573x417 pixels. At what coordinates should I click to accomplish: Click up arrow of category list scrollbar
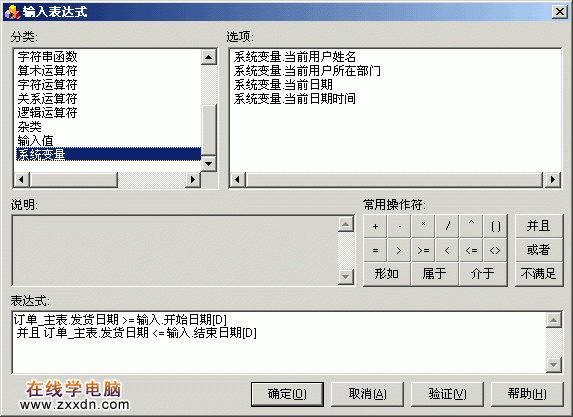pyautogui.click(x=209, y=57)
